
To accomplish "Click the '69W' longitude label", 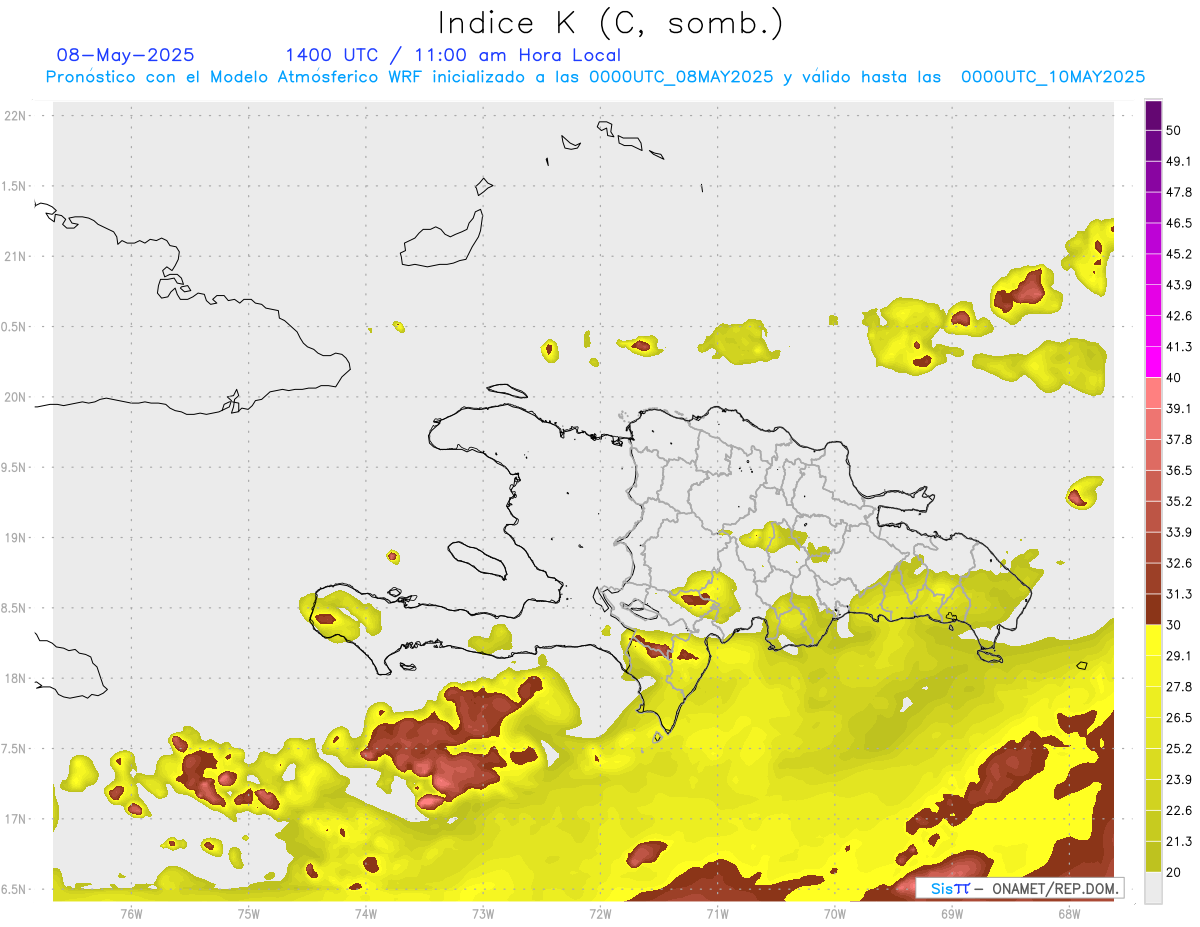I will [x=952, y=913].
